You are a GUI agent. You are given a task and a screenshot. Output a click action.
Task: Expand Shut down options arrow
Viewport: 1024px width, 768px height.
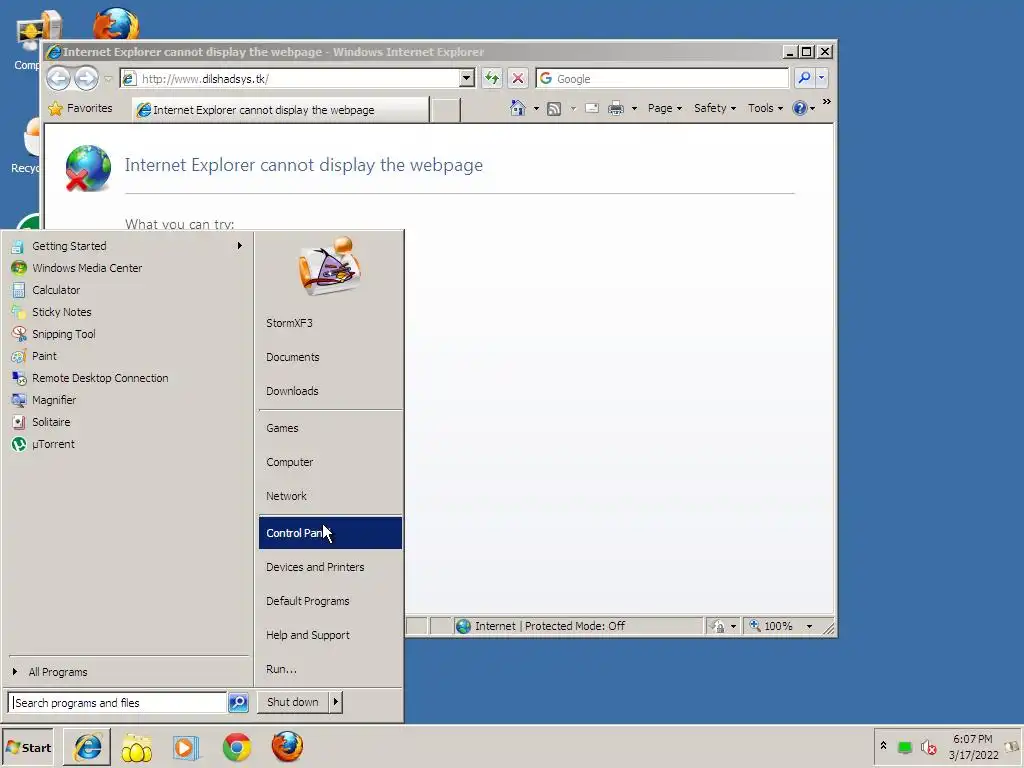[336, 702]
